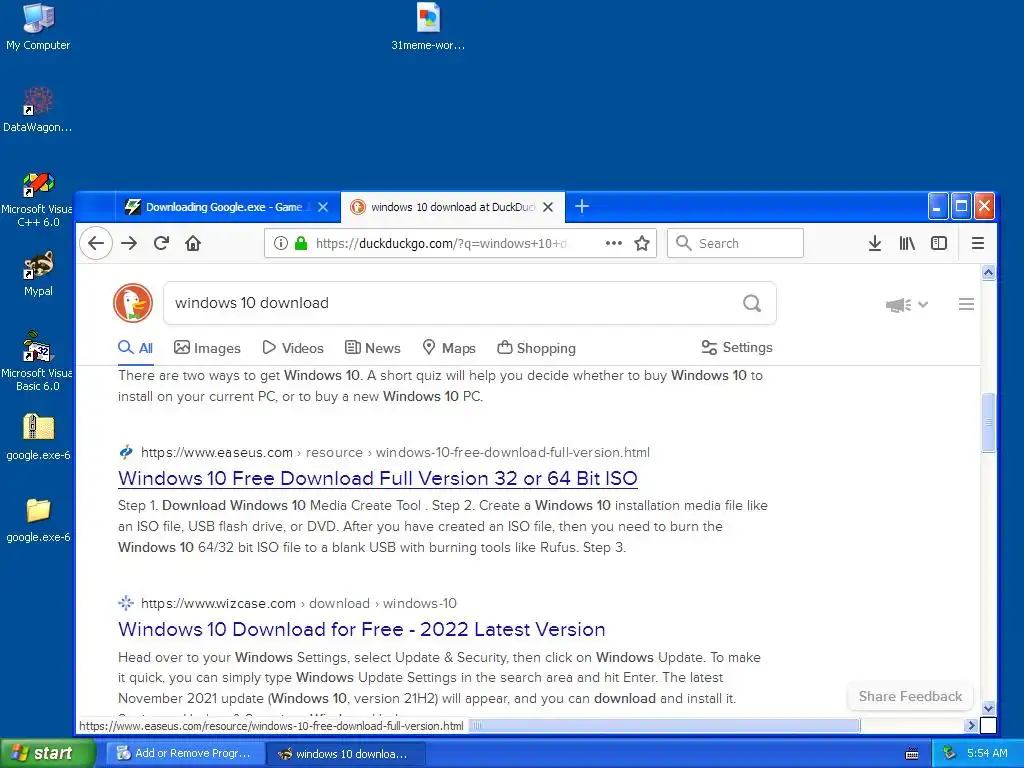The width and height of the screenshot is (1024, 768).
Task: Click the DuckDuckGo duck logo
Action: pos(133,303)
